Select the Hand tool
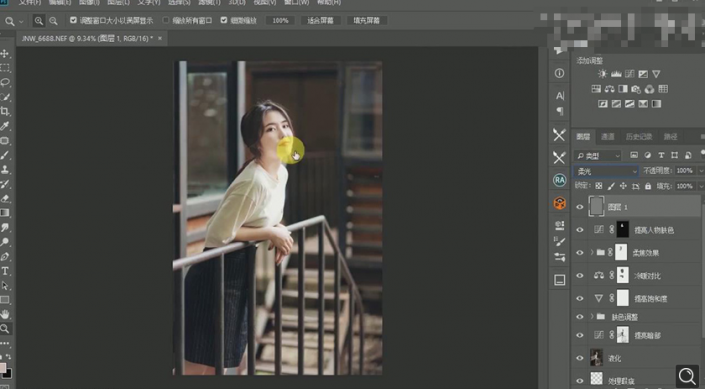The image size is (705, 389). point(5,314)
